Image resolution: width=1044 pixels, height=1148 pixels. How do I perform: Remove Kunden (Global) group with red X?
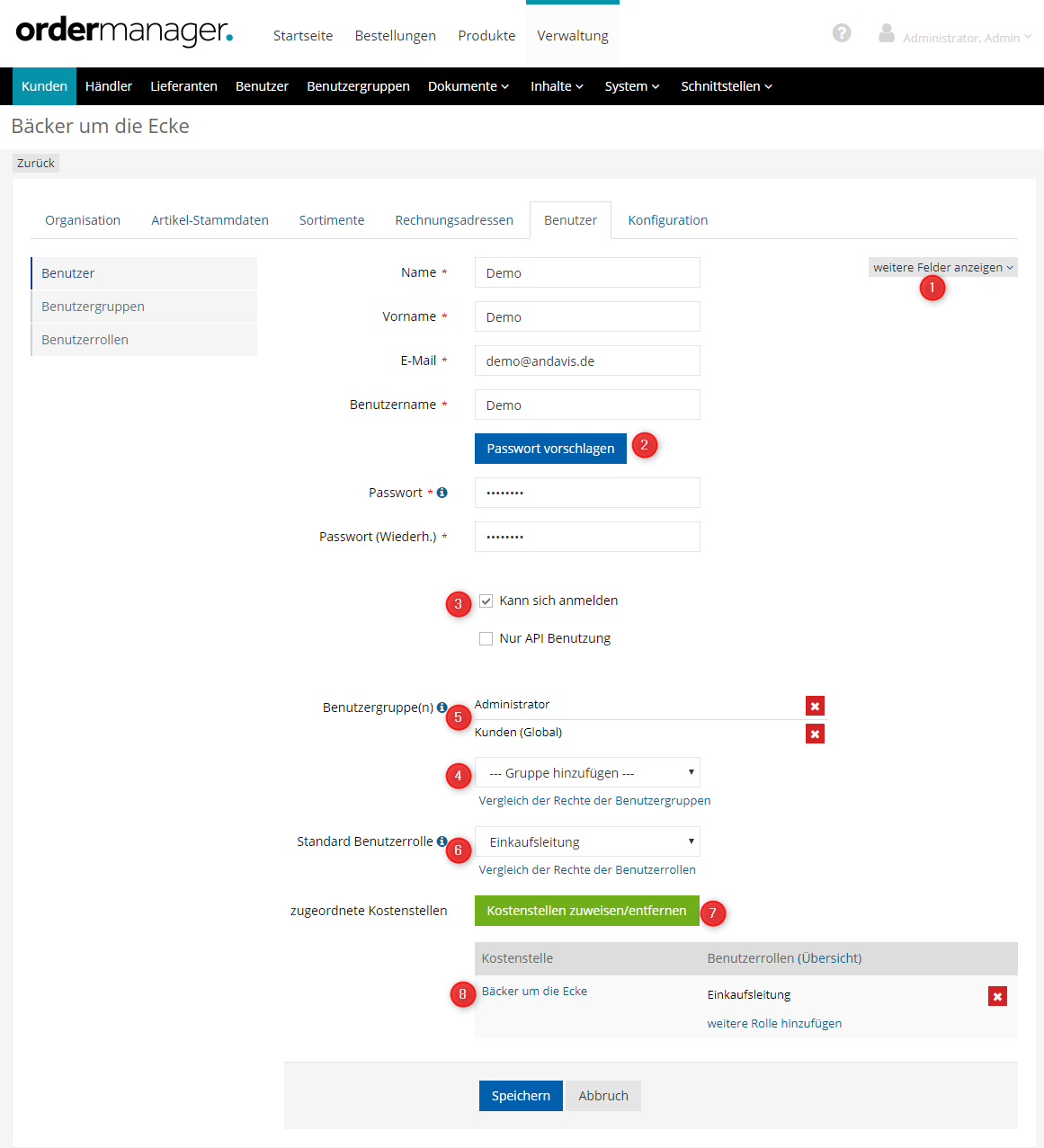(815, 734)
